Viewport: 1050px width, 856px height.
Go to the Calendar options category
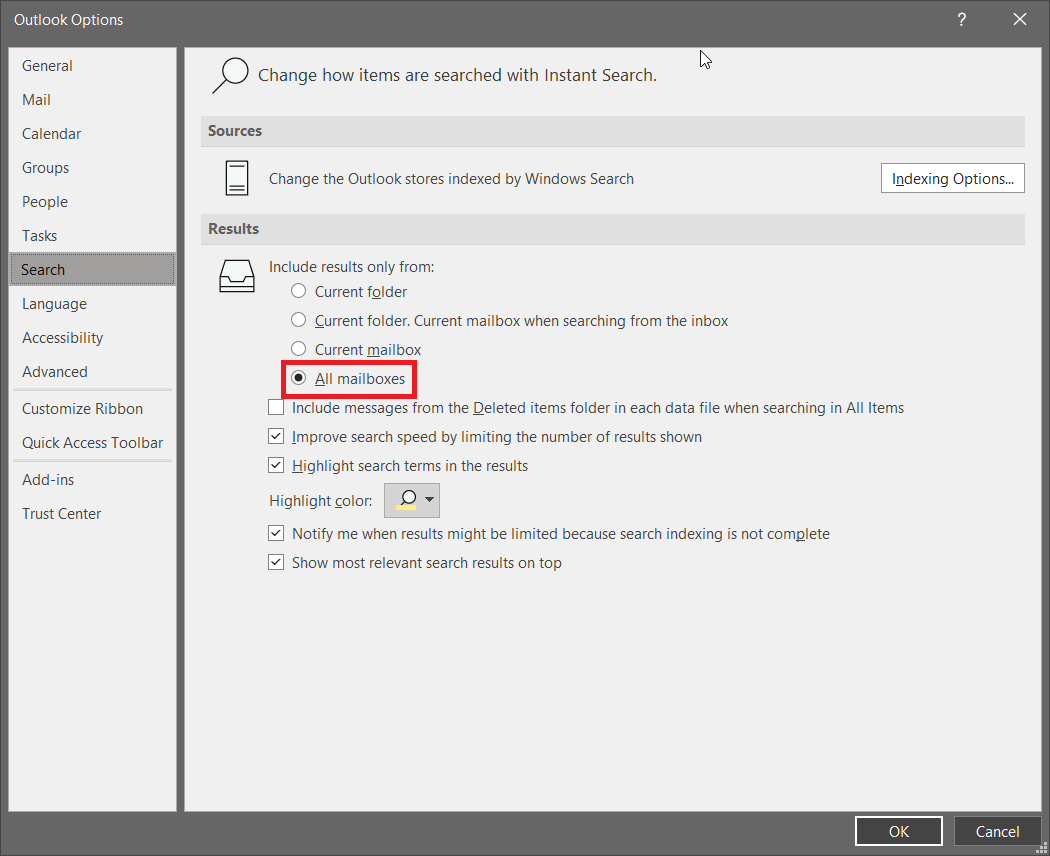tap(92, 134)
